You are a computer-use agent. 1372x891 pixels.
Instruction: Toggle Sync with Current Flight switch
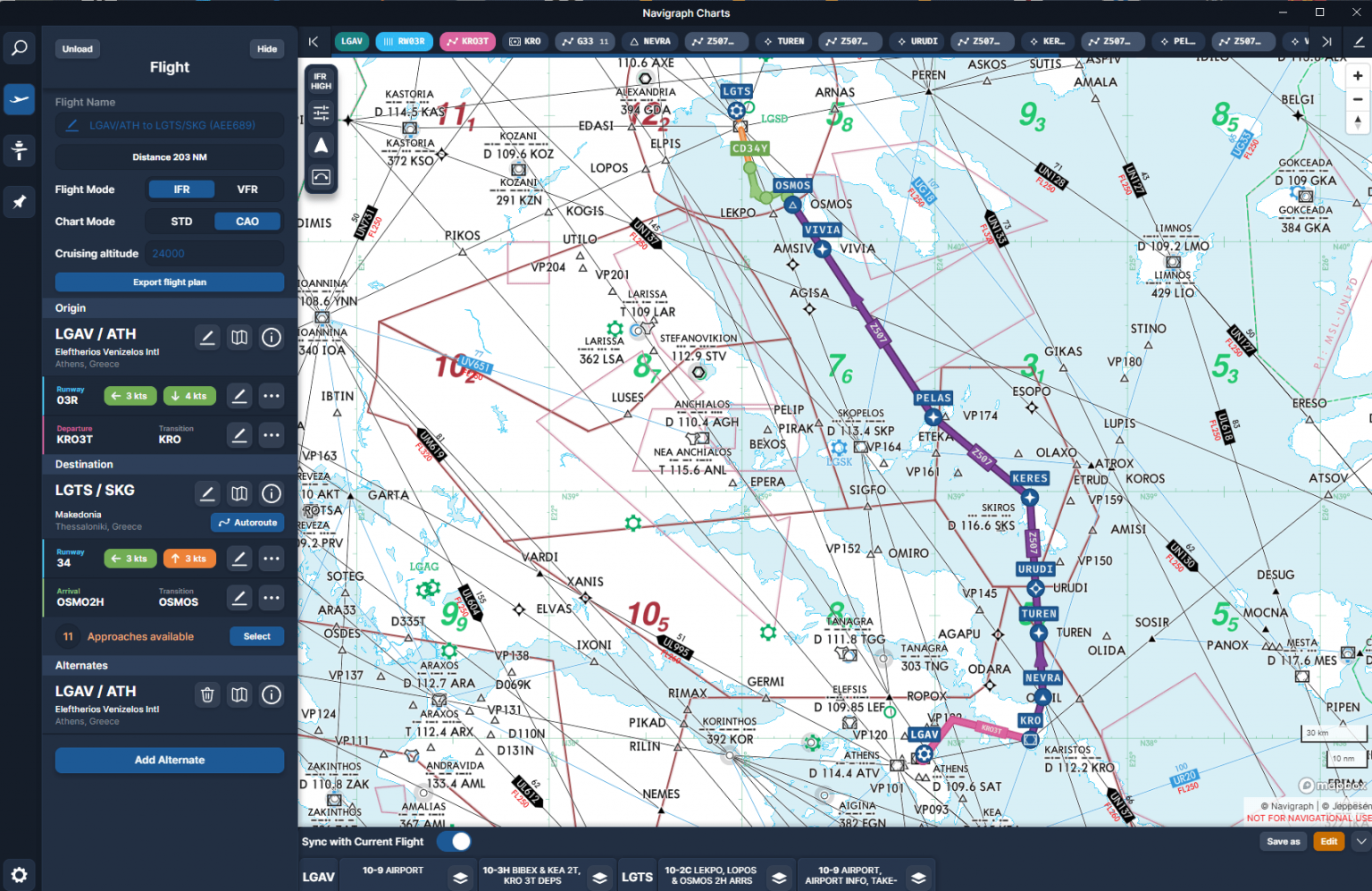[454, 842]
